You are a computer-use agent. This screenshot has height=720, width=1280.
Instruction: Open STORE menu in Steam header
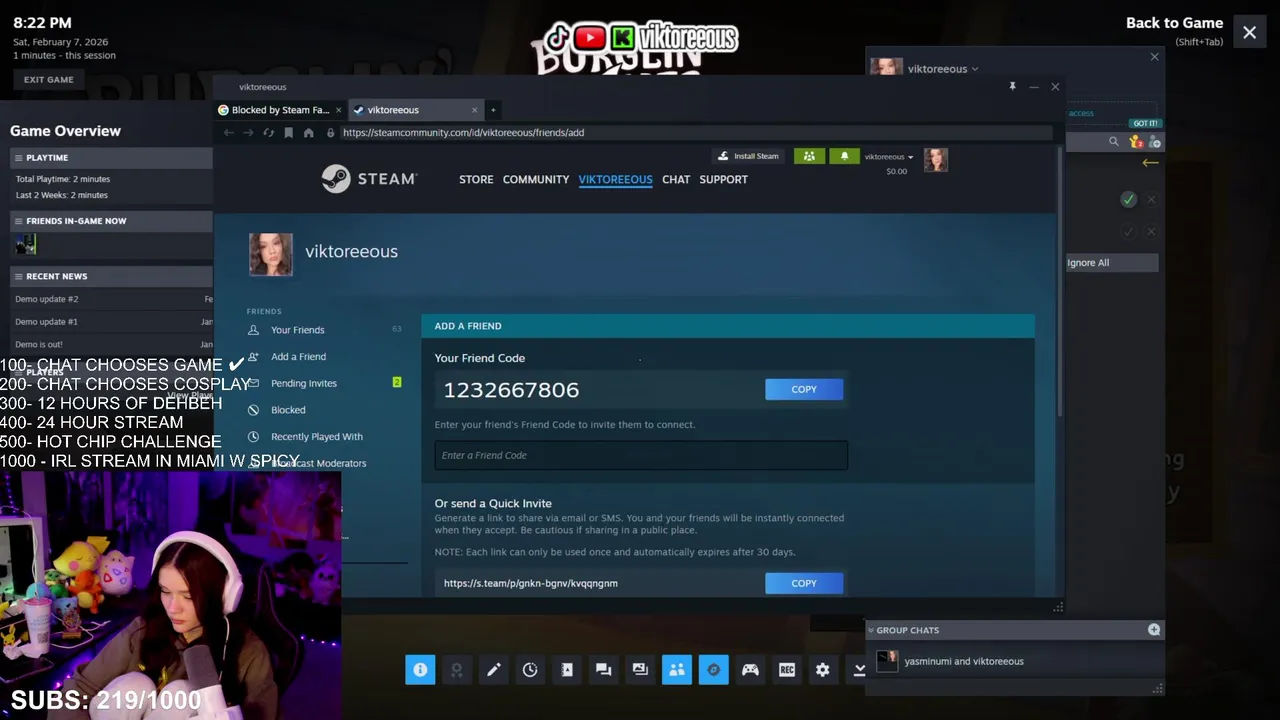click(476, 179)
